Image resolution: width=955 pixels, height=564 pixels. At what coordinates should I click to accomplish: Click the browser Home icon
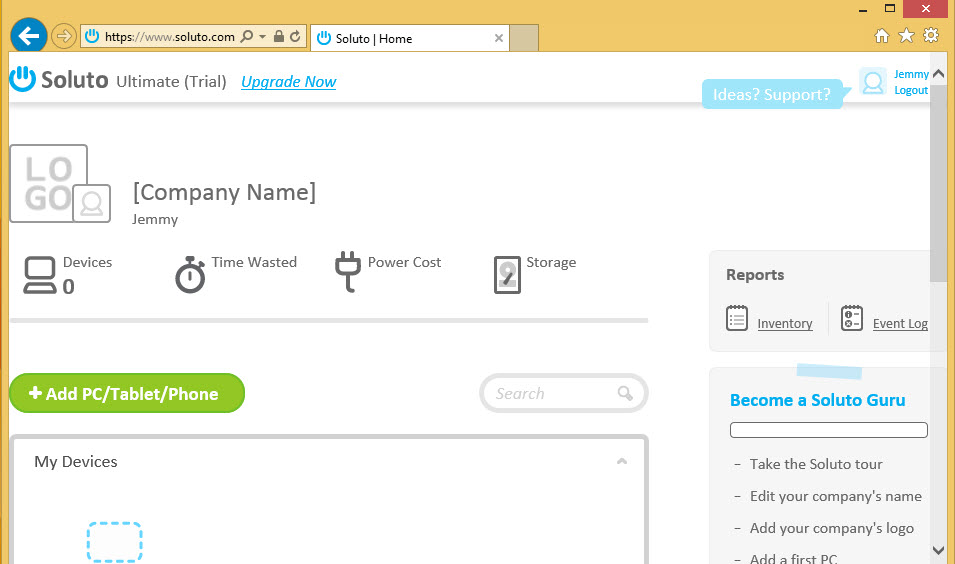tap(881, 36)
